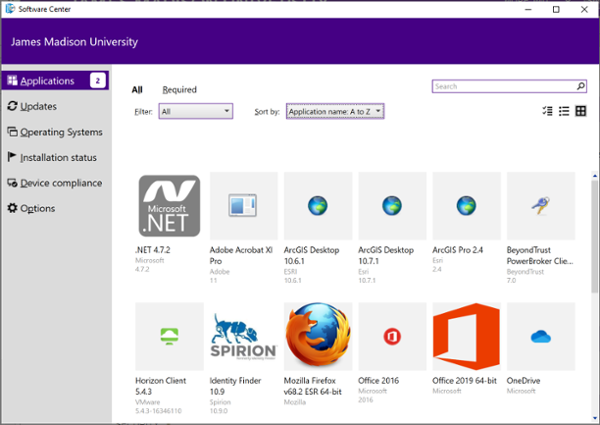Focus the Search input field
This screenshot has width=600, height=425.
(x=509, y=86)
